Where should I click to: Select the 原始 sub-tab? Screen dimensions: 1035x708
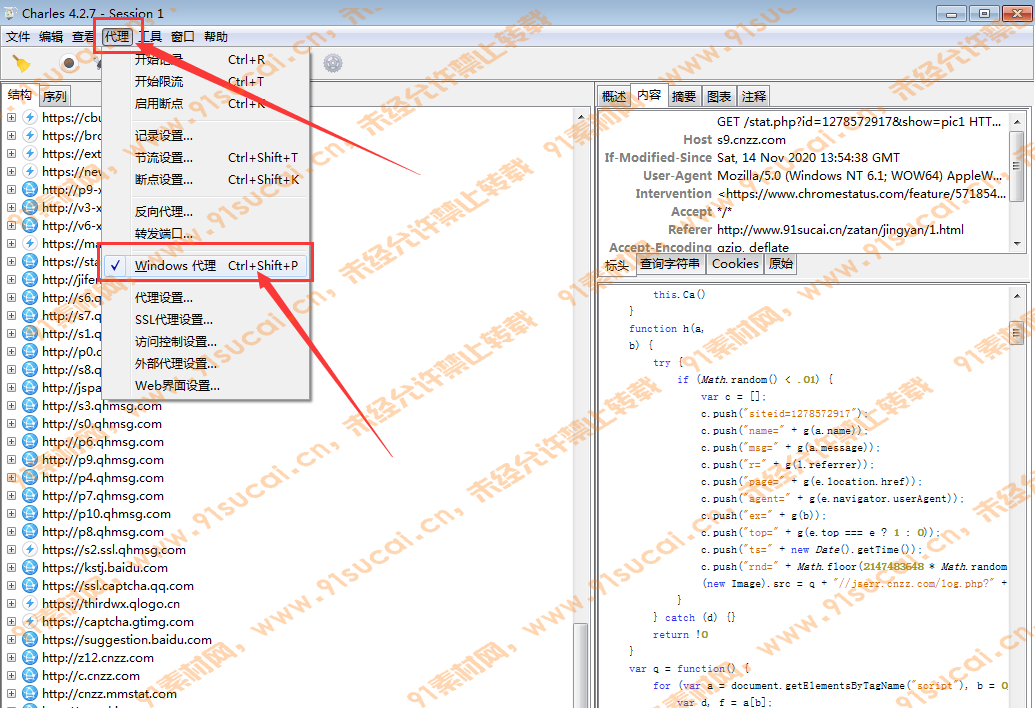[x=781, y=264]
